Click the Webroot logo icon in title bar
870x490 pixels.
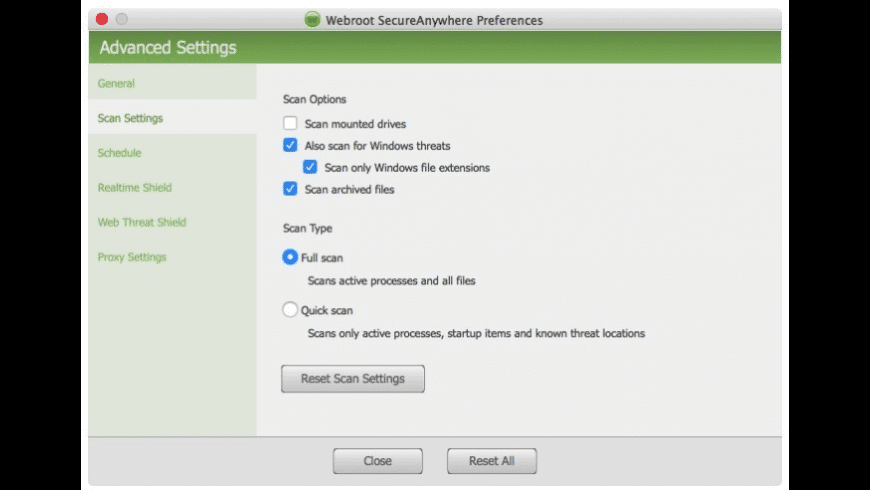coord(312,19)
